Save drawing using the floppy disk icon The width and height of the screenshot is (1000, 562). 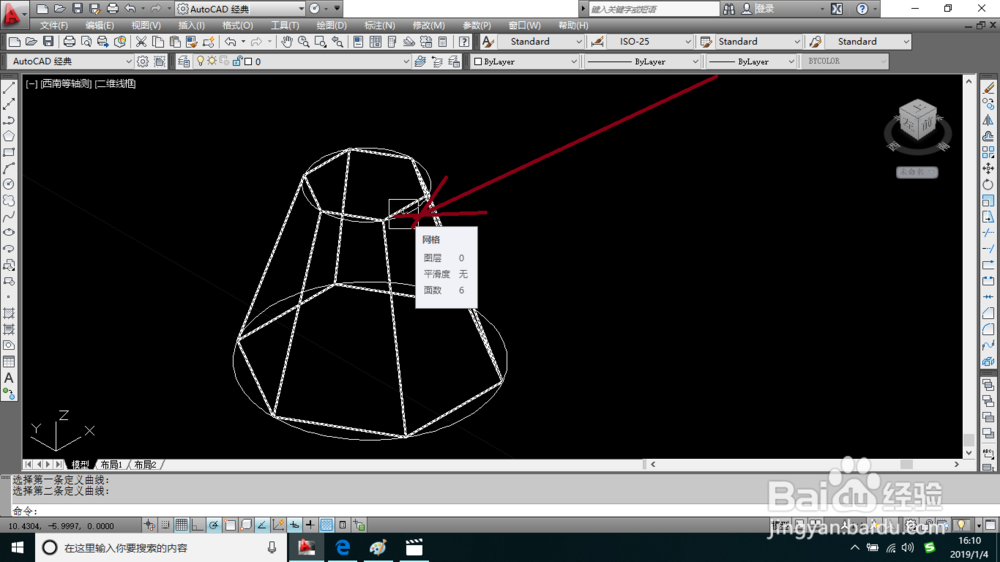point(48,42)
